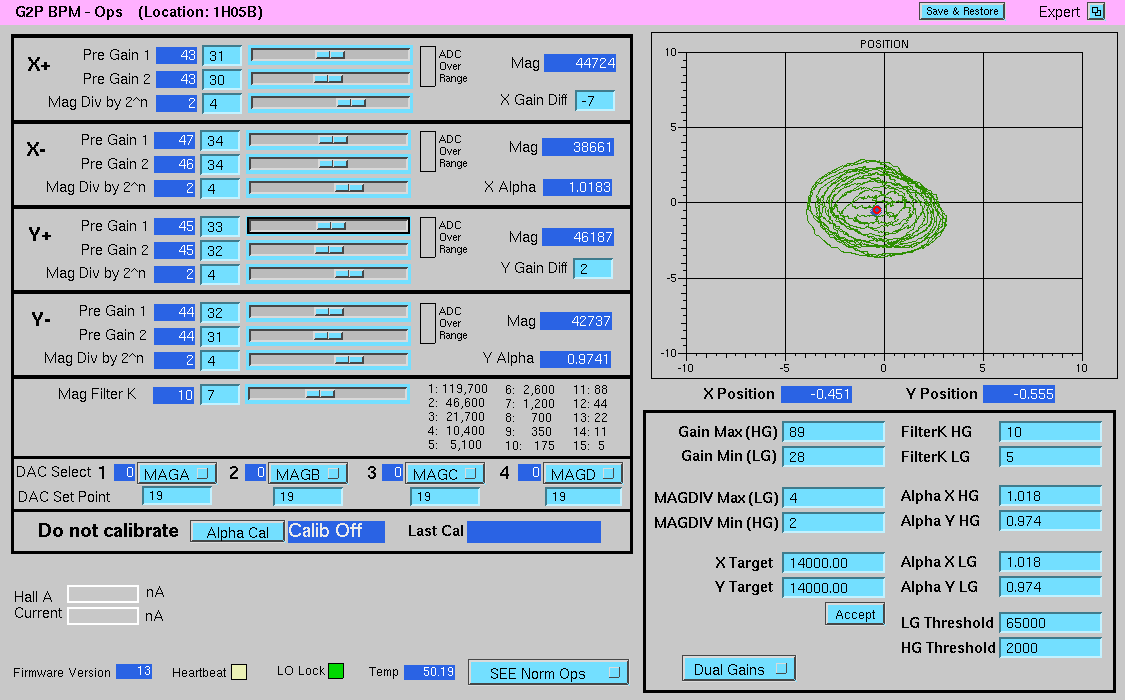The width and height of the screenshot is (1125, 700).
Task: Select the Y Alpha value 0.9741
Action: click(x=575, y=359)
